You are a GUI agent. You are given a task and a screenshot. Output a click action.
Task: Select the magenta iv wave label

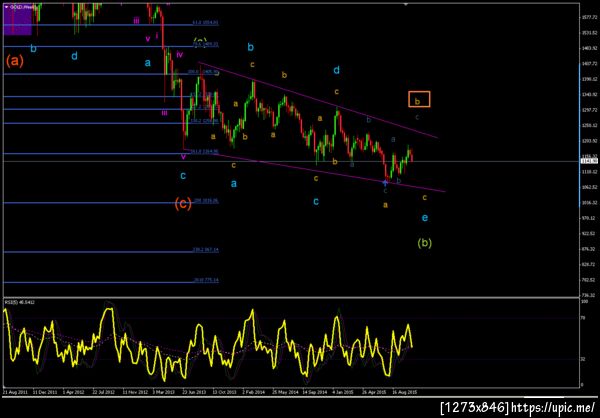click(180, 54)
